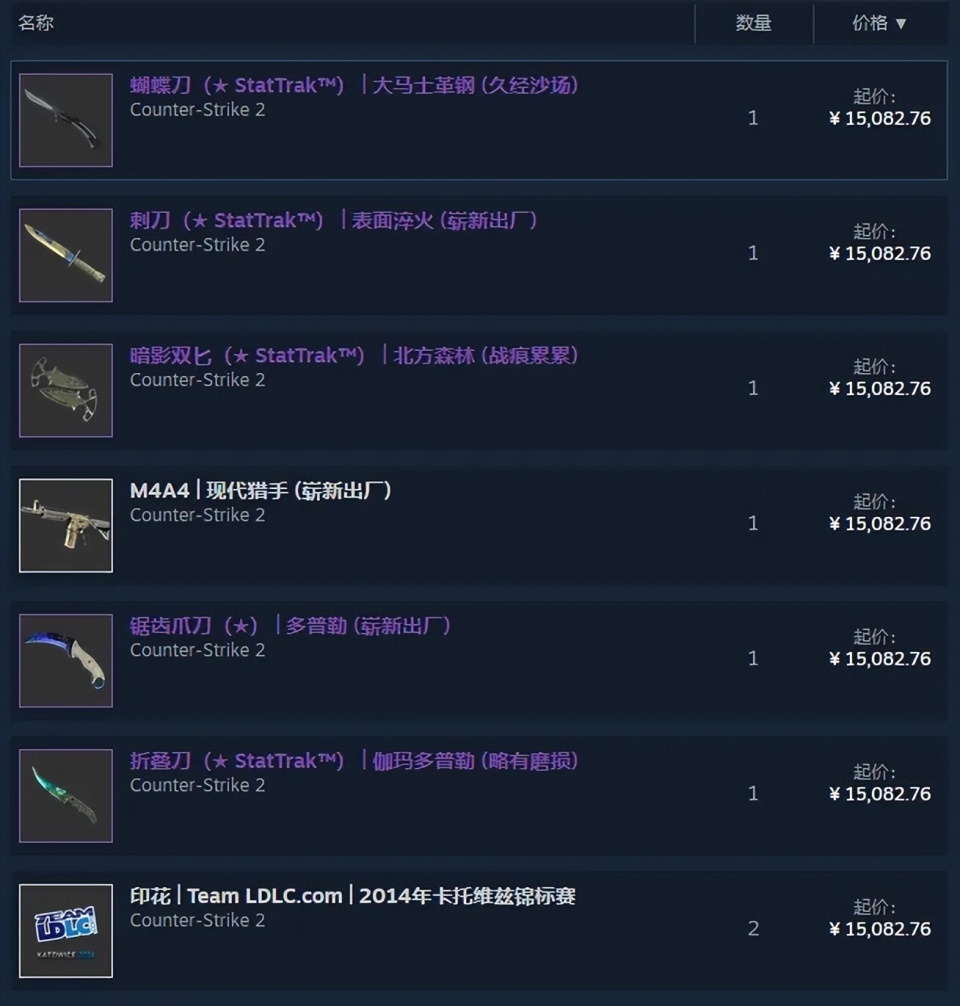Open the M4A4 Modern Hunter image
Viewport: 960px width, 1006px height.
pyautogui.click(x=66, y=525)
